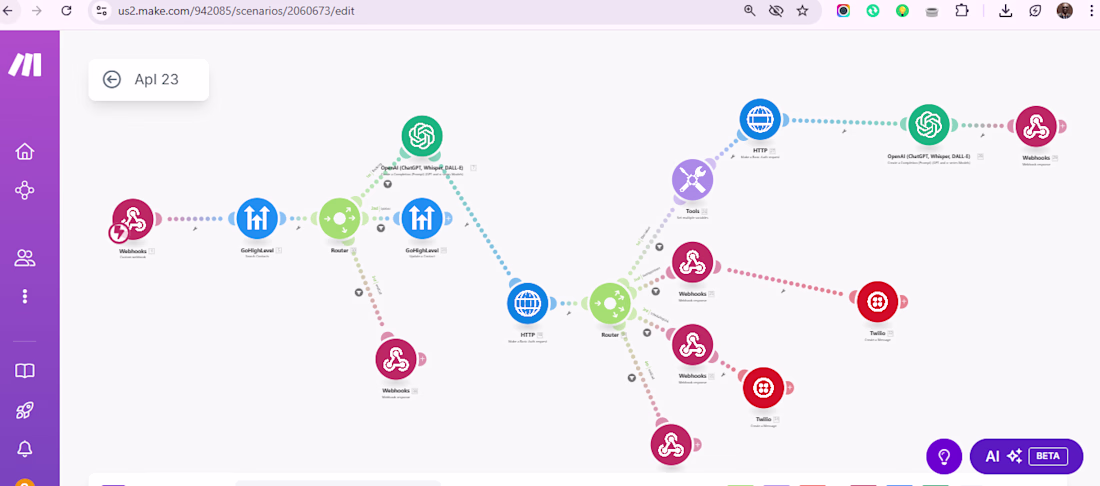Bookmark this page with the star icon
Screen dimensions: 1100x486
(x=803, y=11)
